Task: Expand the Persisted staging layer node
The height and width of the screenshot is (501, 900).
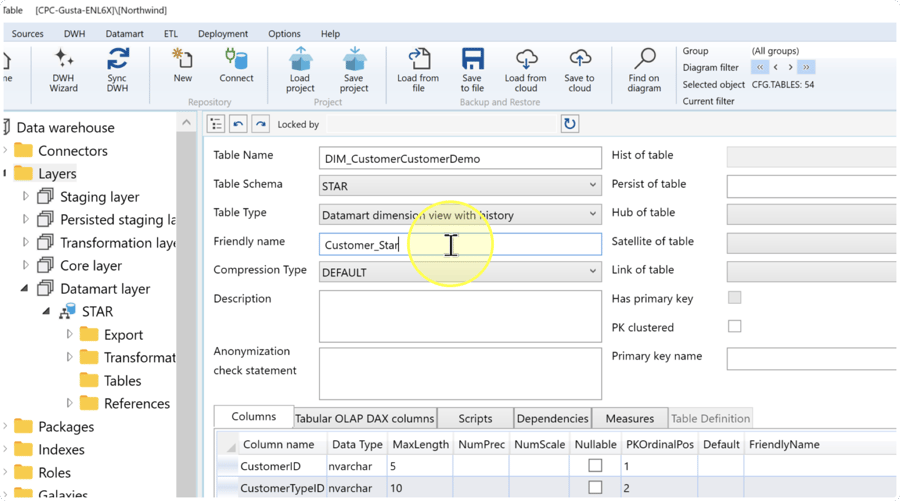Action: (x=26, y=219)
